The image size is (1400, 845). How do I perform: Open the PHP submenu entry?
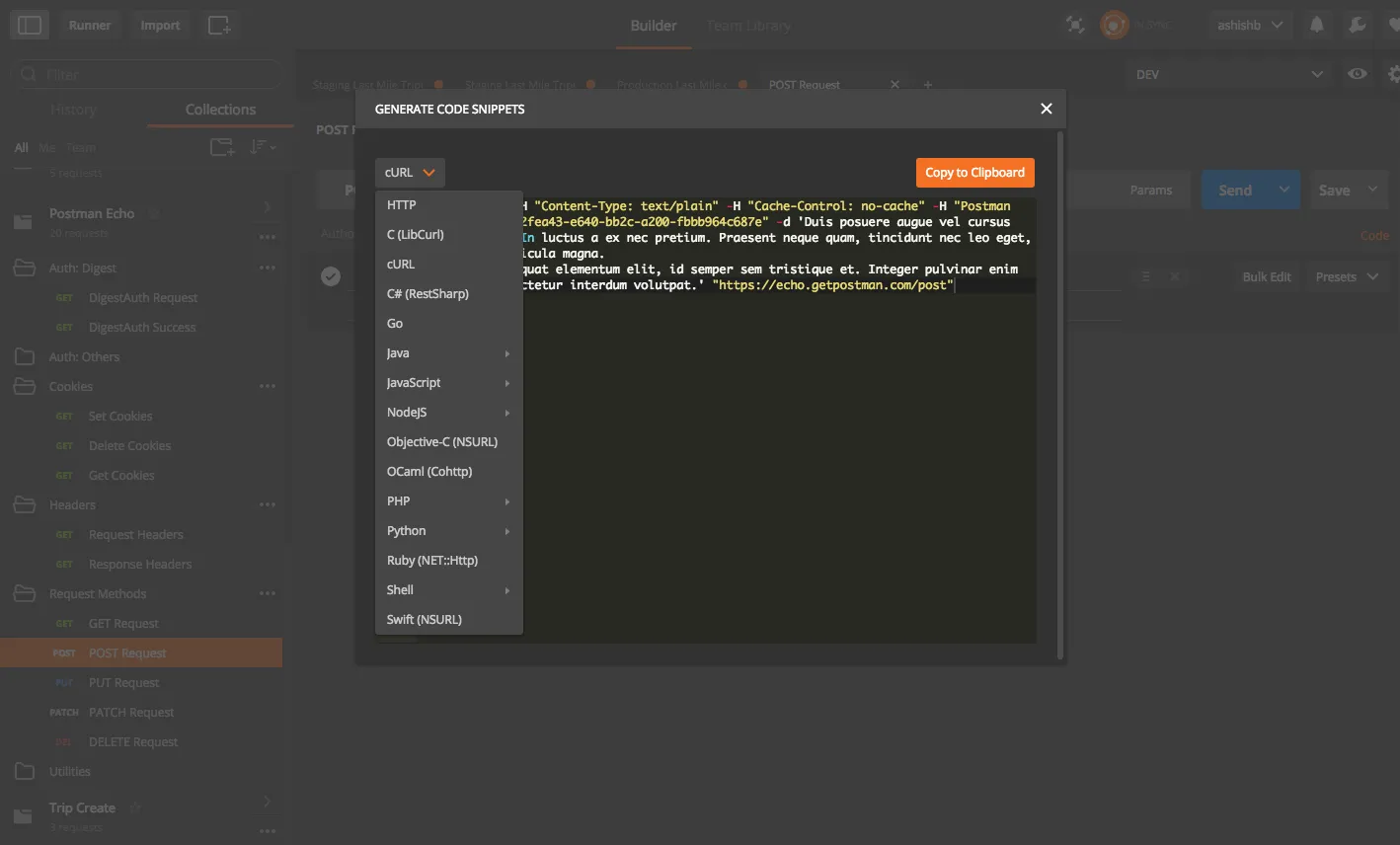tap(449, 501)
